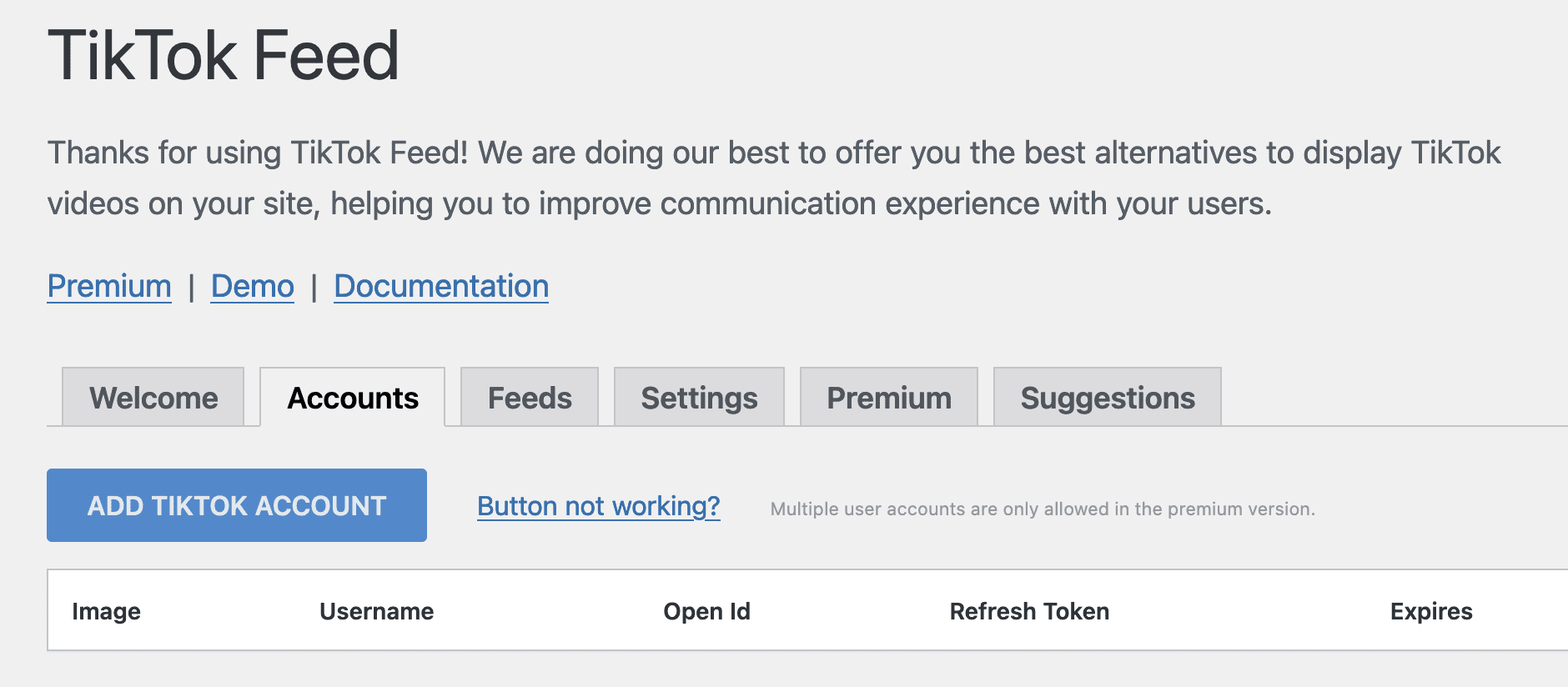This screenshot has width=1568, height=687.
Task: Open the Premium link below the description
Action: pos(109,286)
